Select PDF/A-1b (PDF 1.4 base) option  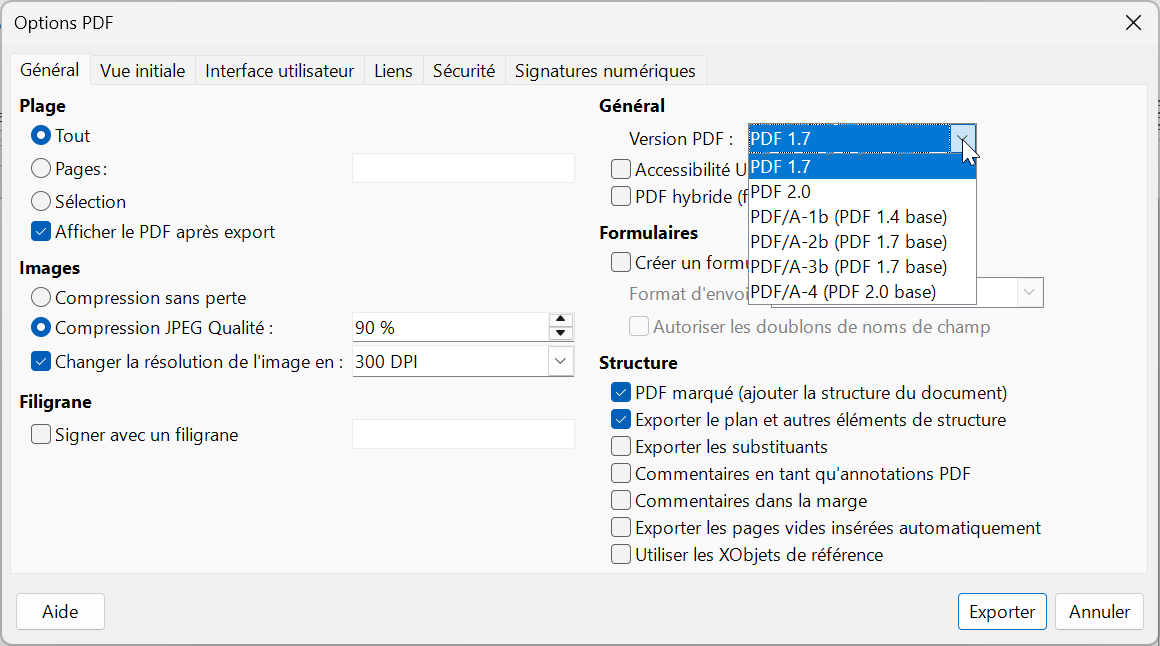[x=848, y=217]
